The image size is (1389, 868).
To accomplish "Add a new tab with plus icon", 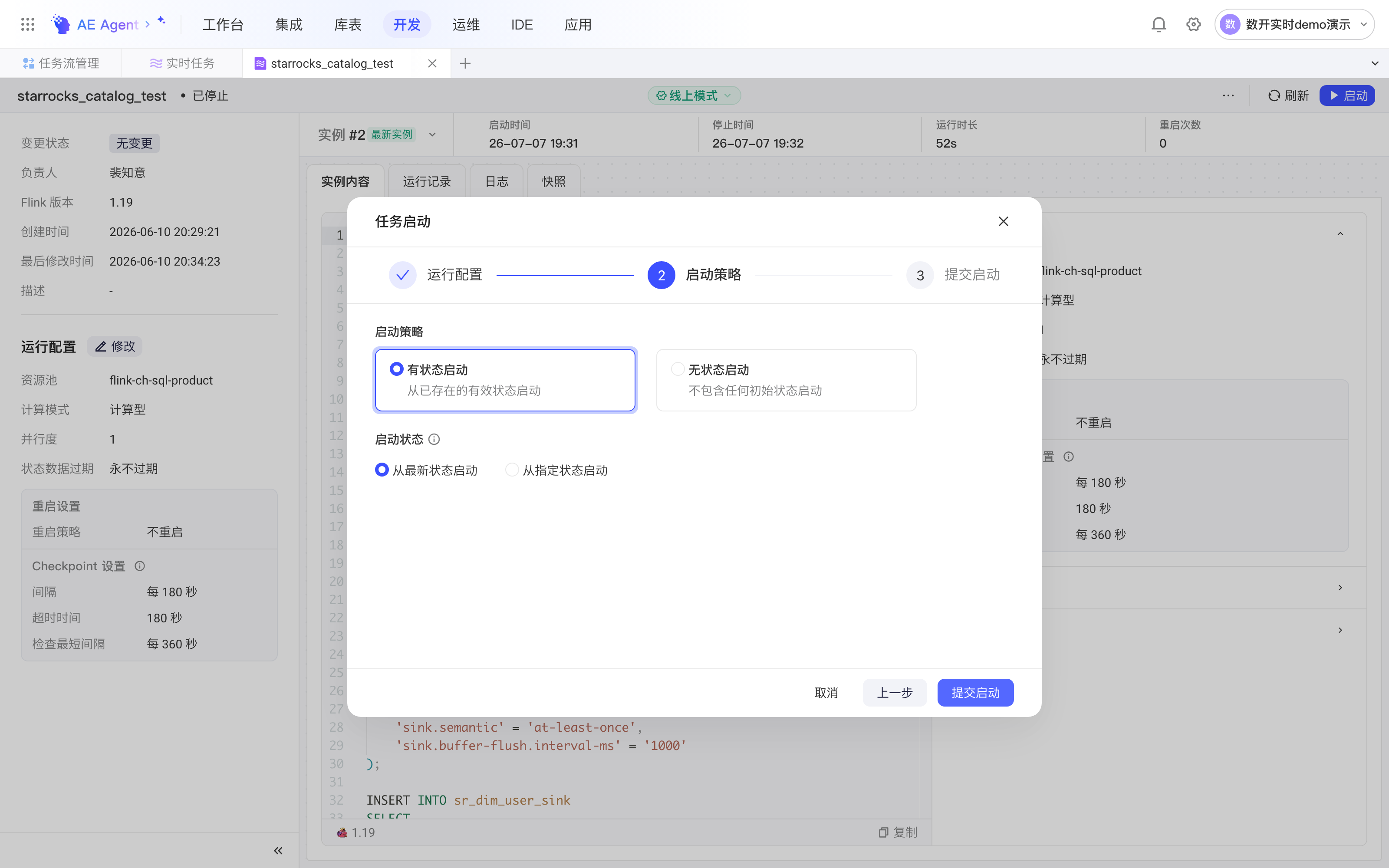I will tap(465, 63).
